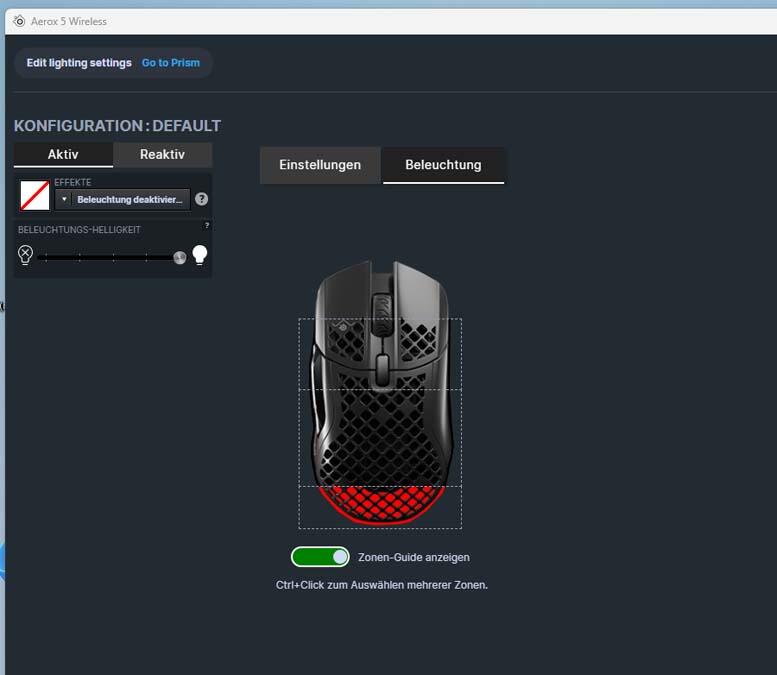
Task: Click the Zonen-Guide anzeigen label
Action: (414, 558)
